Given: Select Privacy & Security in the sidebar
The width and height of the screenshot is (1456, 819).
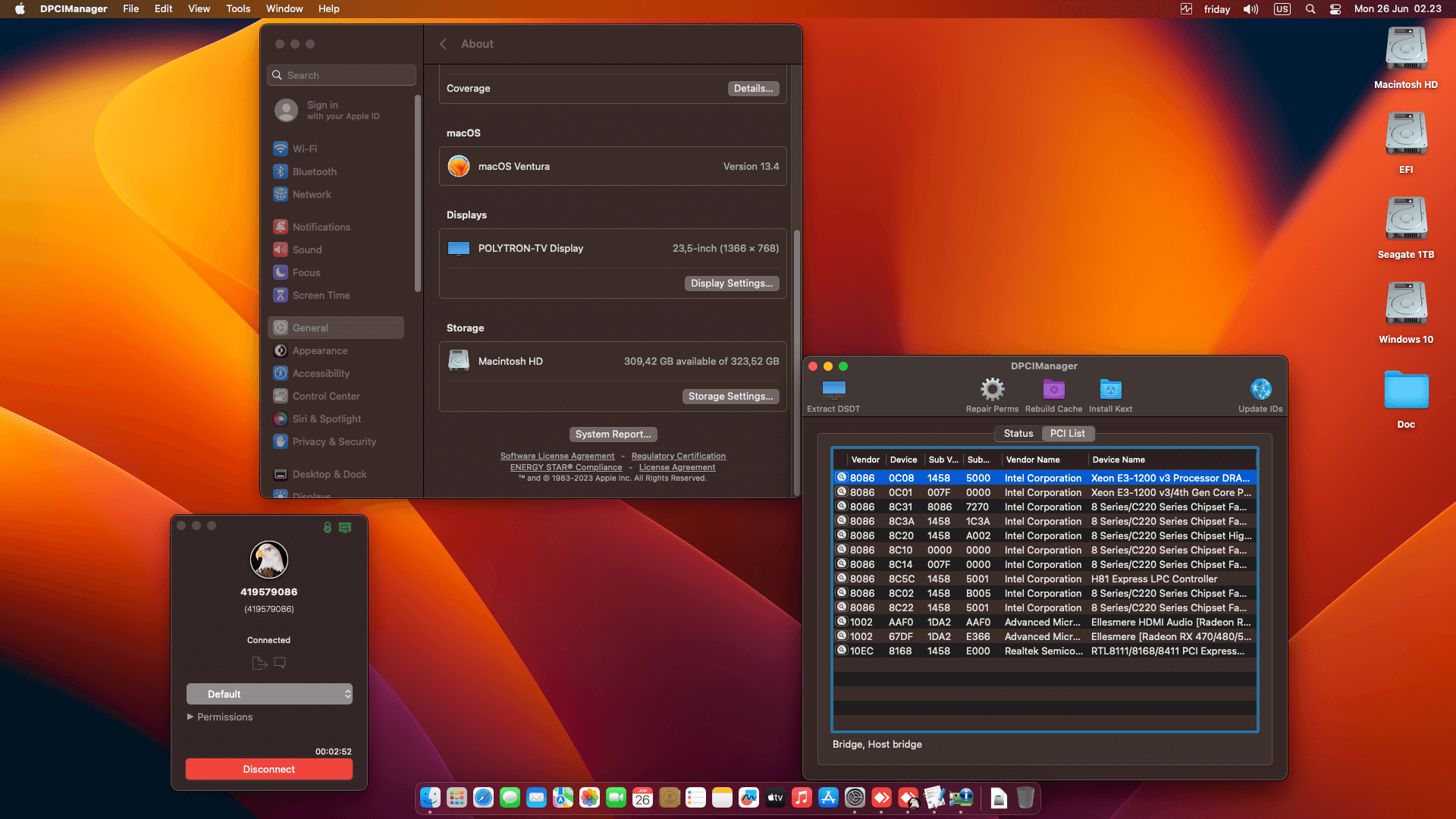Looking at the screenshot, I should [x=334, y=441].
